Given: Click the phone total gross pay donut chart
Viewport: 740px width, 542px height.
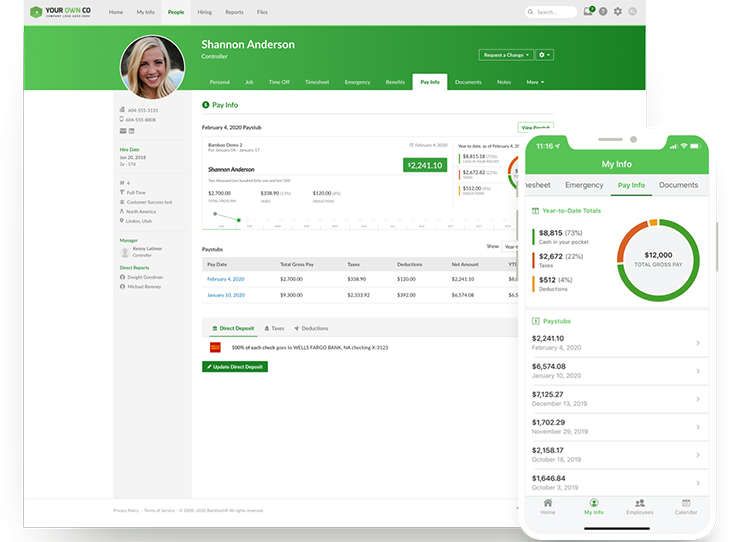Looking at the screenshot, I should (658, 260).
